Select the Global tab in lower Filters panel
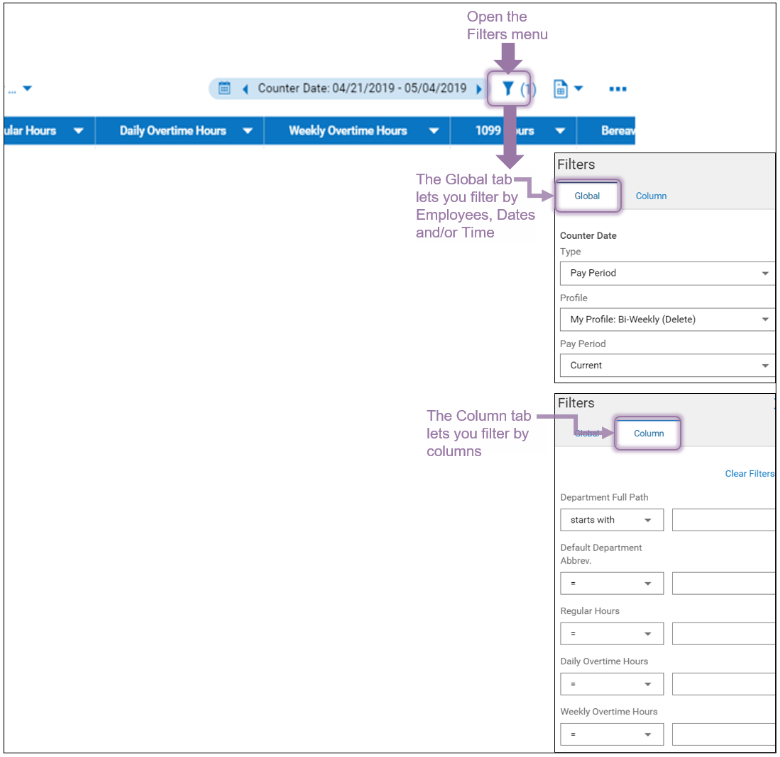 click(x=586, y=434)
